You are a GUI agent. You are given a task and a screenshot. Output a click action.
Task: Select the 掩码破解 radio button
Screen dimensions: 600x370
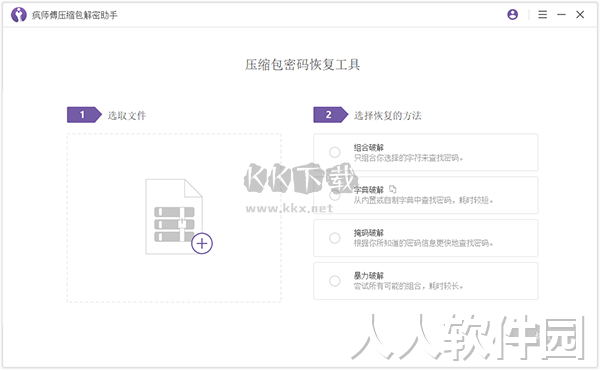pos(335,238)
